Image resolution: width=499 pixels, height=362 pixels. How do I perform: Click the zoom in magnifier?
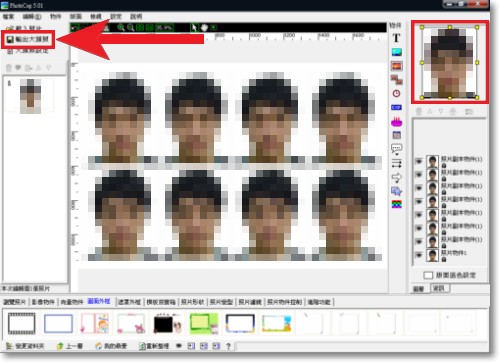[x=121, y=28]
